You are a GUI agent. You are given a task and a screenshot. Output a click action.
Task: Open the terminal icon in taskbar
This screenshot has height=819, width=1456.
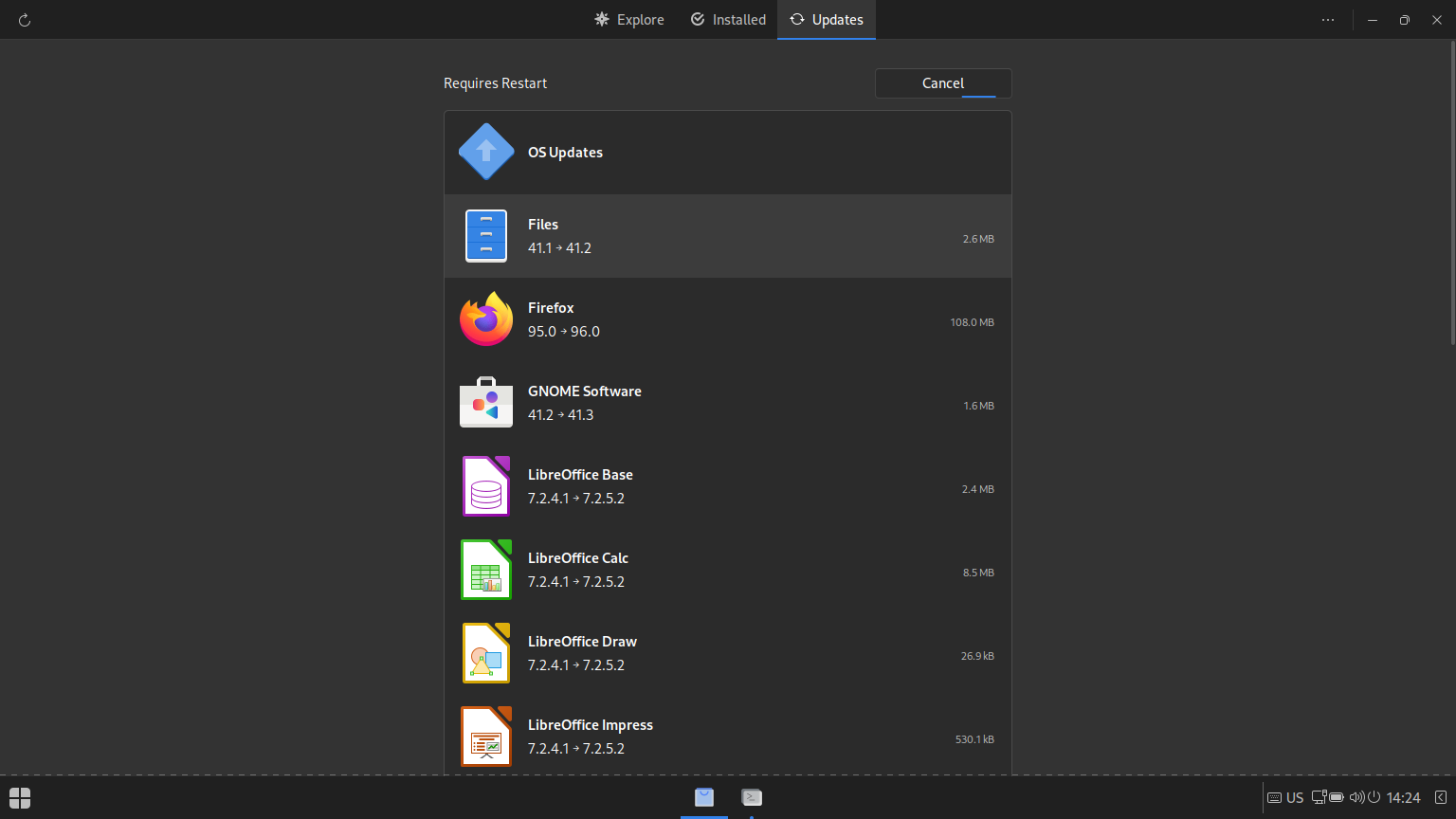point(752,797)
